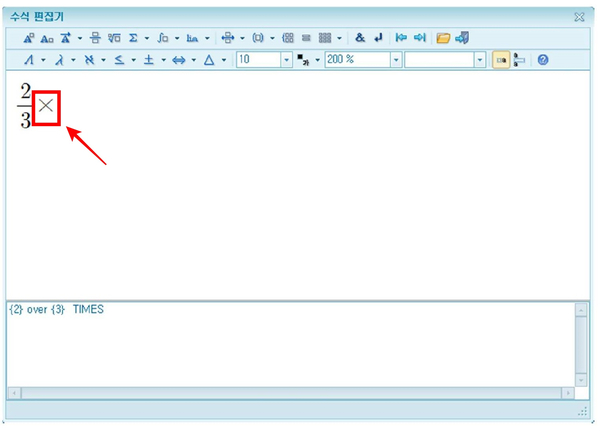Move to the previous item

(401, 37)
